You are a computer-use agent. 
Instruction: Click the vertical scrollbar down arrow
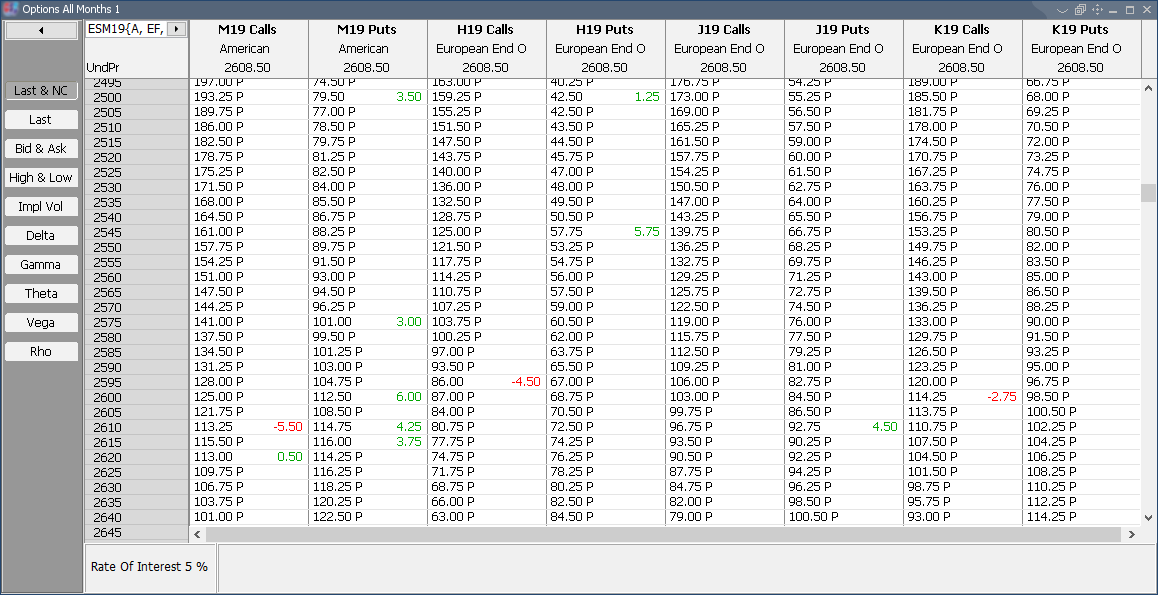[x=1148, y=518]
